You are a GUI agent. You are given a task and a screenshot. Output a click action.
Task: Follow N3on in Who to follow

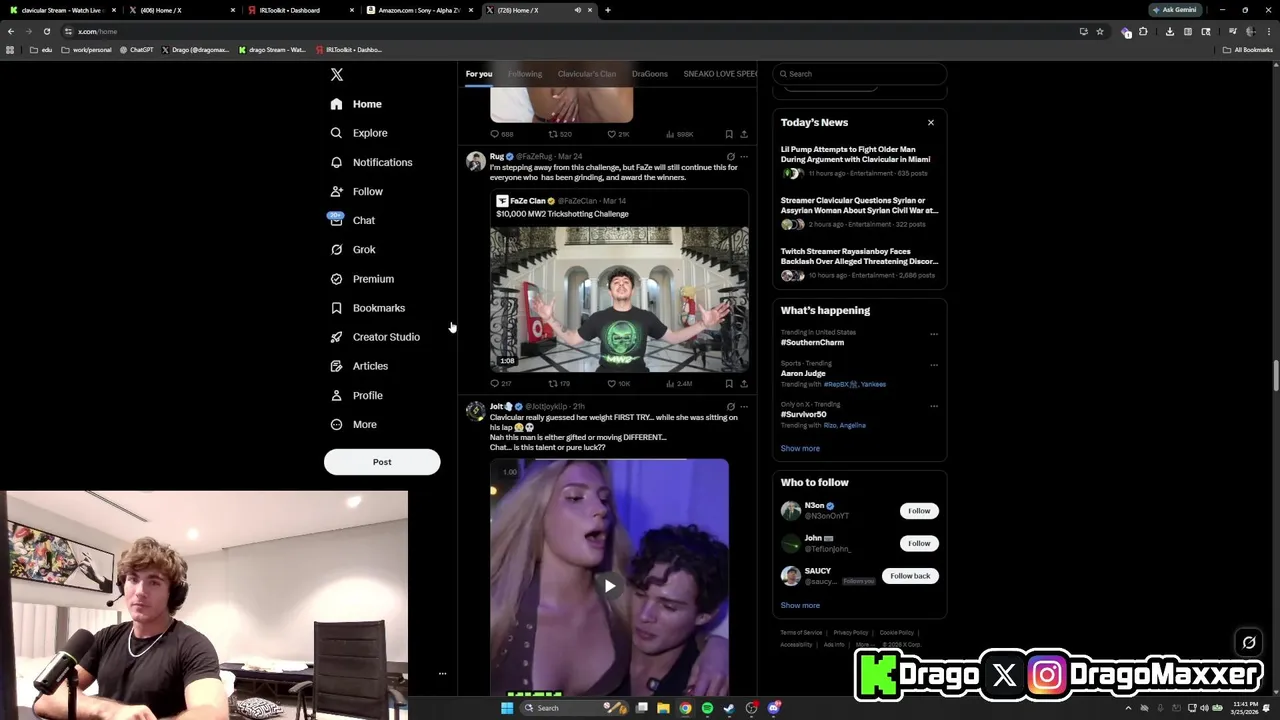pyautogui.click(x=919, y=511)
